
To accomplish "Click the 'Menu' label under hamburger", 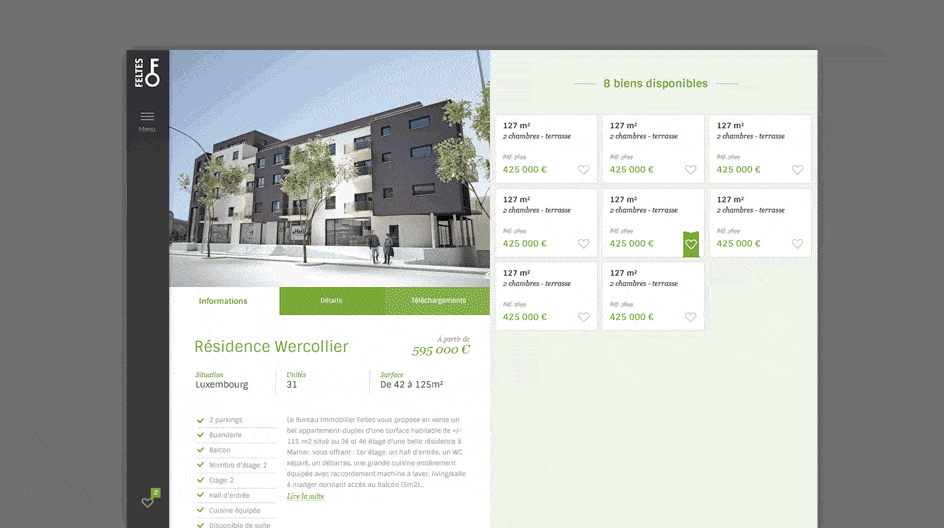I will (x=147, y=129).
